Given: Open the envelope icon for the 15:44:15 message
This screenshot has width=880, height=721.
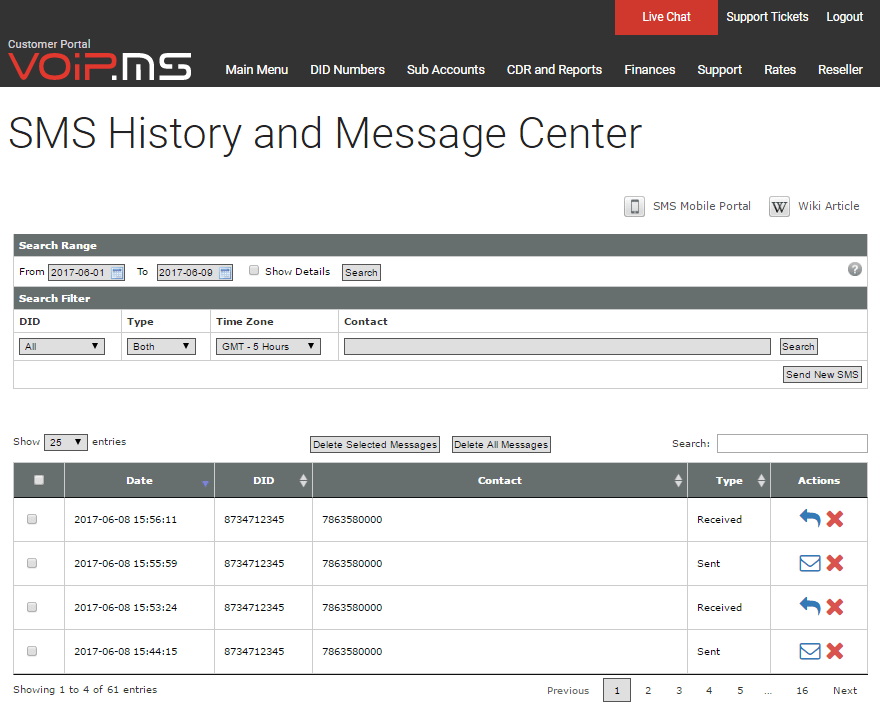Looking at the screenshot, I should (809, 650).
